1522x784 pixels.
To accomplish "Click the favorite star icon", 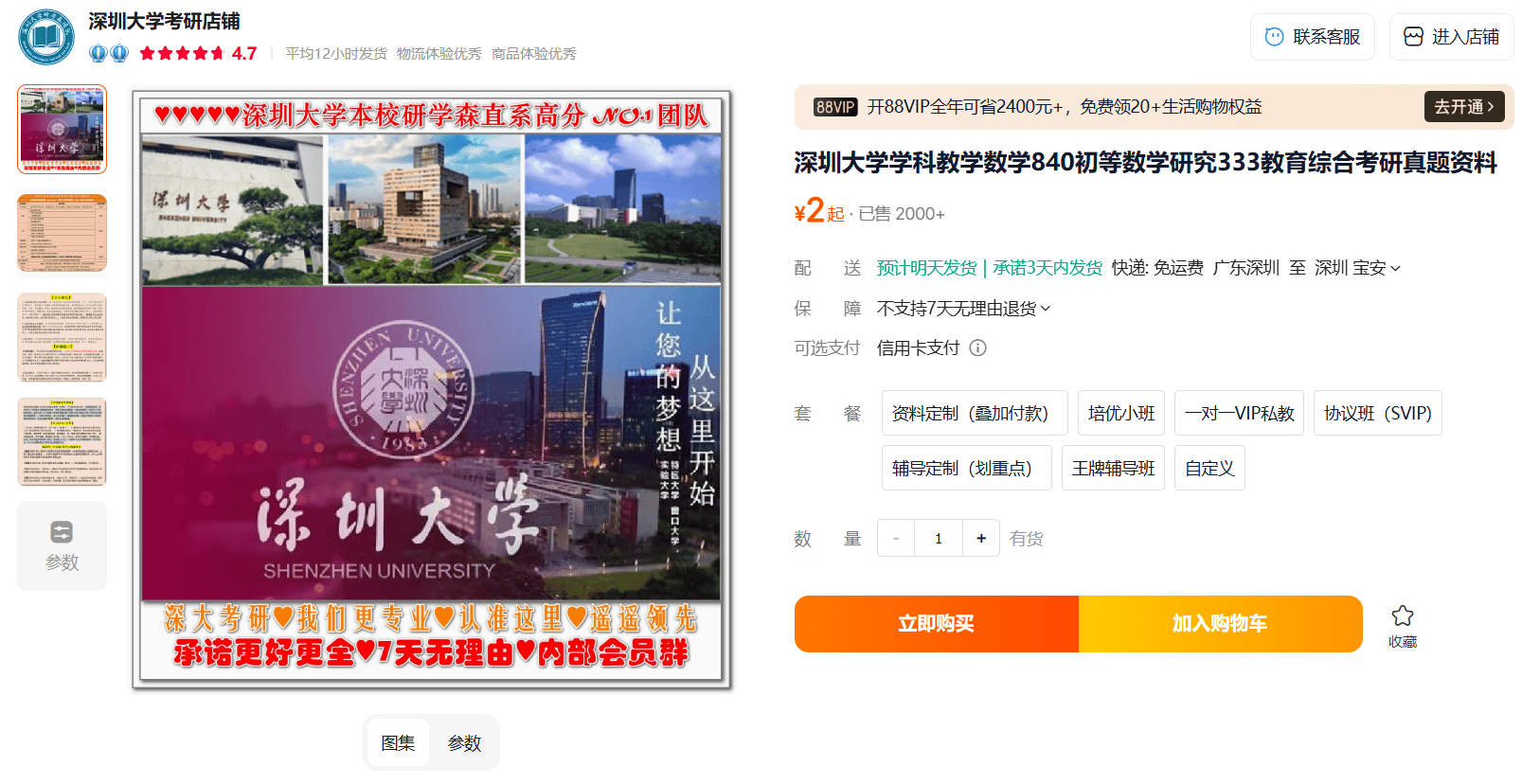I will pos(1403,616).
